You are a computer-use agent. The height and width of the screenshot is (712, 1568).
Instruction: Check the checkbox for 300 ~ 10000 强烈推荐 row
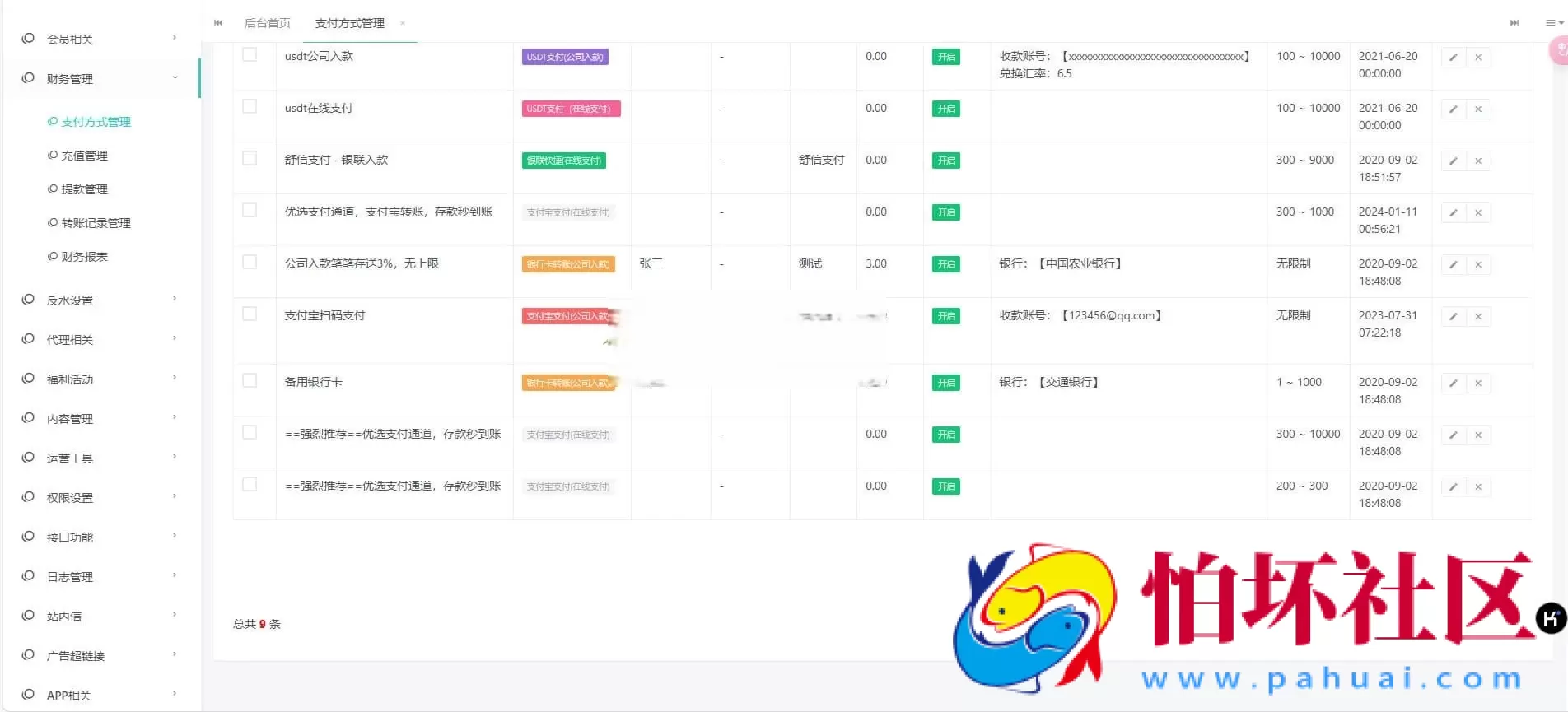(x=250, y=432)
